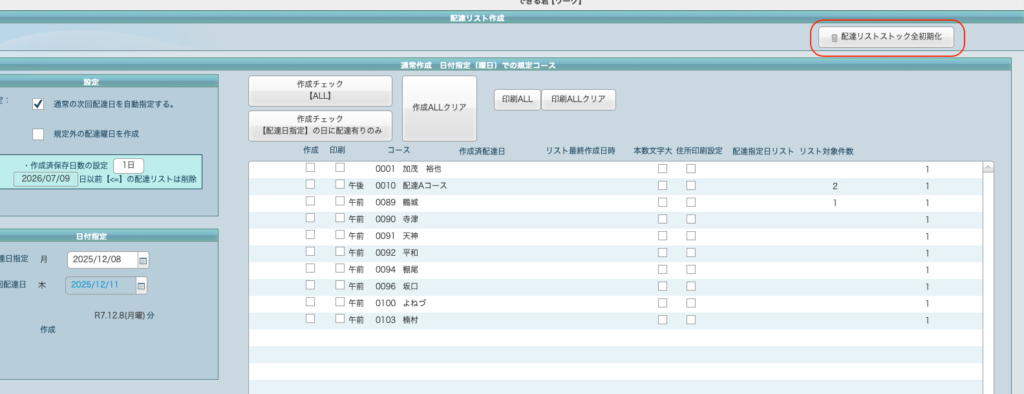Image resolution: width=1024 pixels, height=394 pixels.
Task: Click R7.12.8(月曜) 分 label
Action: (124, 315)
